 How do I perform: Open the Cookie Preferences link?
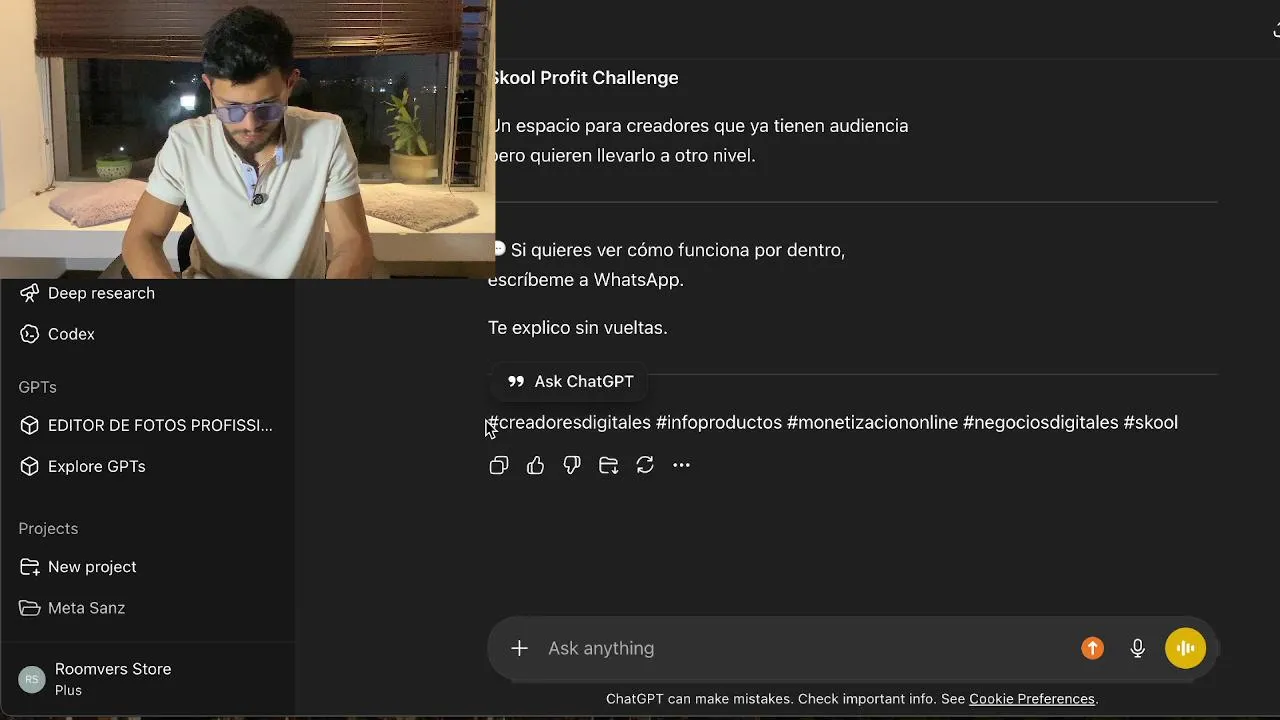point(1032,699)
